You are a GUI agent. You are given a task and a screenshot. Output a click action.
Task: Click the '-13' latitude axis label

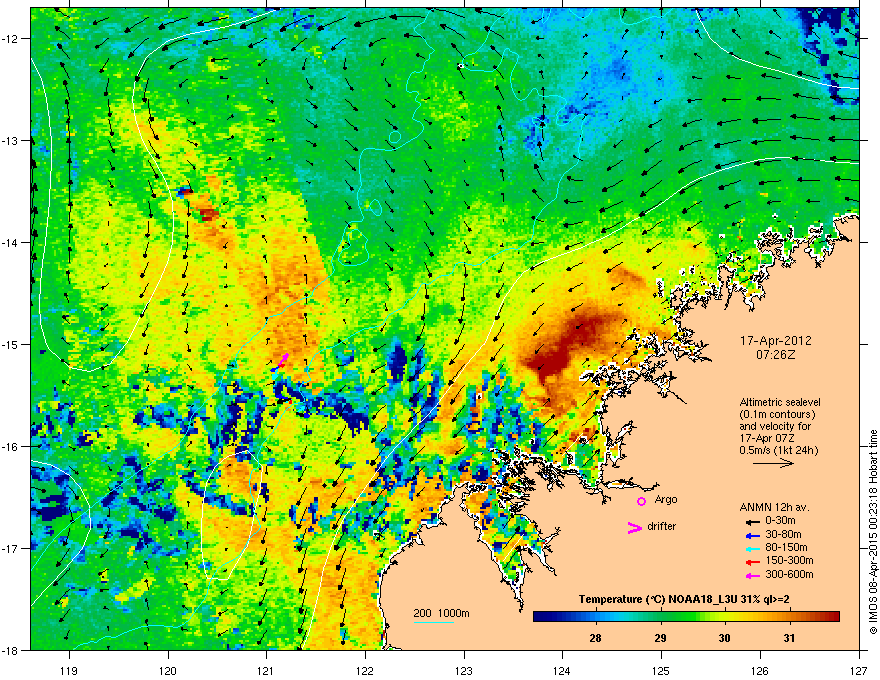[10, 141]
